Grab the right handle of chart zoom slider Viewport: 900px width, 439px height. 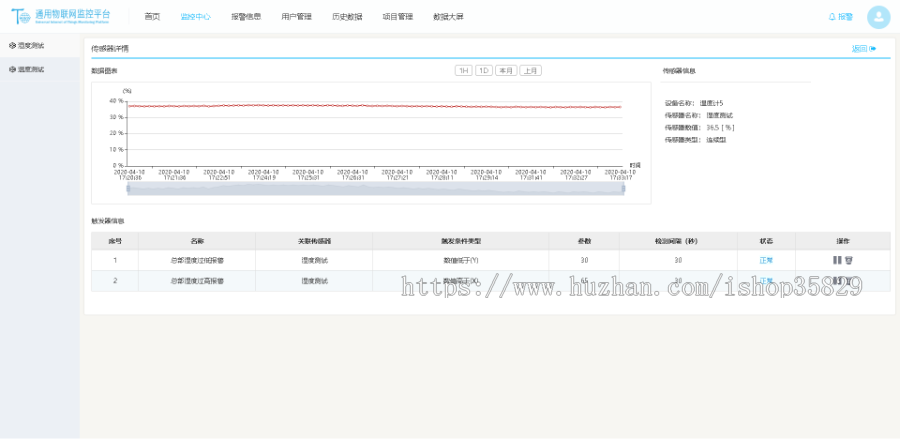pos(623,188)
